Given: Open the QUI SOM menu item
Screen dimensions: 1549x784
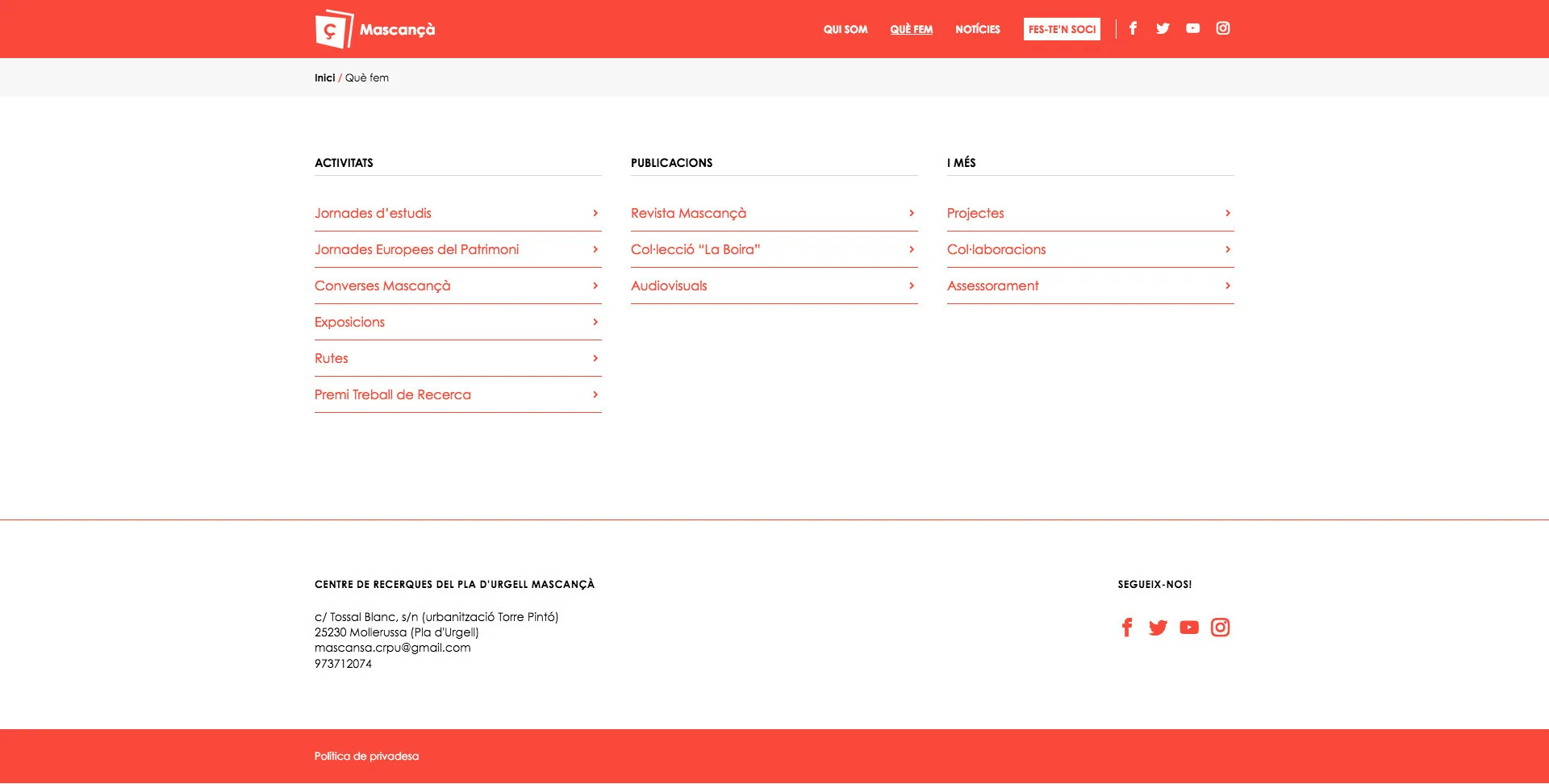Looking at the screenshot, I should point(845,29).
